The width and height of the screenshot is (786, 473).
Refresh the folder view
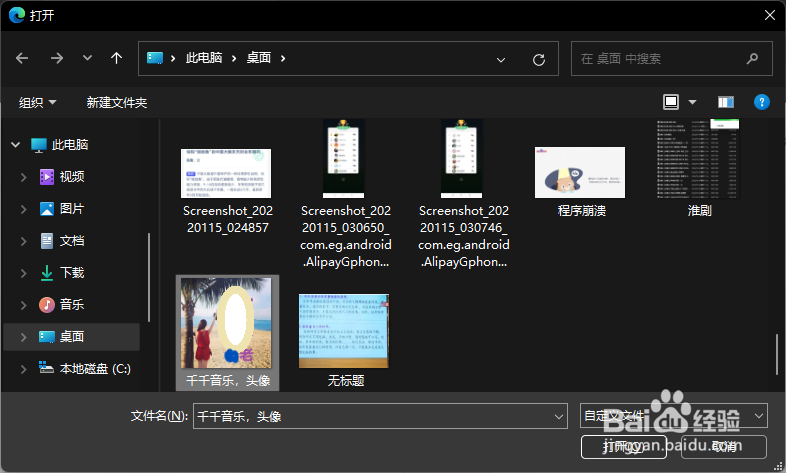(x=539, y=60)
